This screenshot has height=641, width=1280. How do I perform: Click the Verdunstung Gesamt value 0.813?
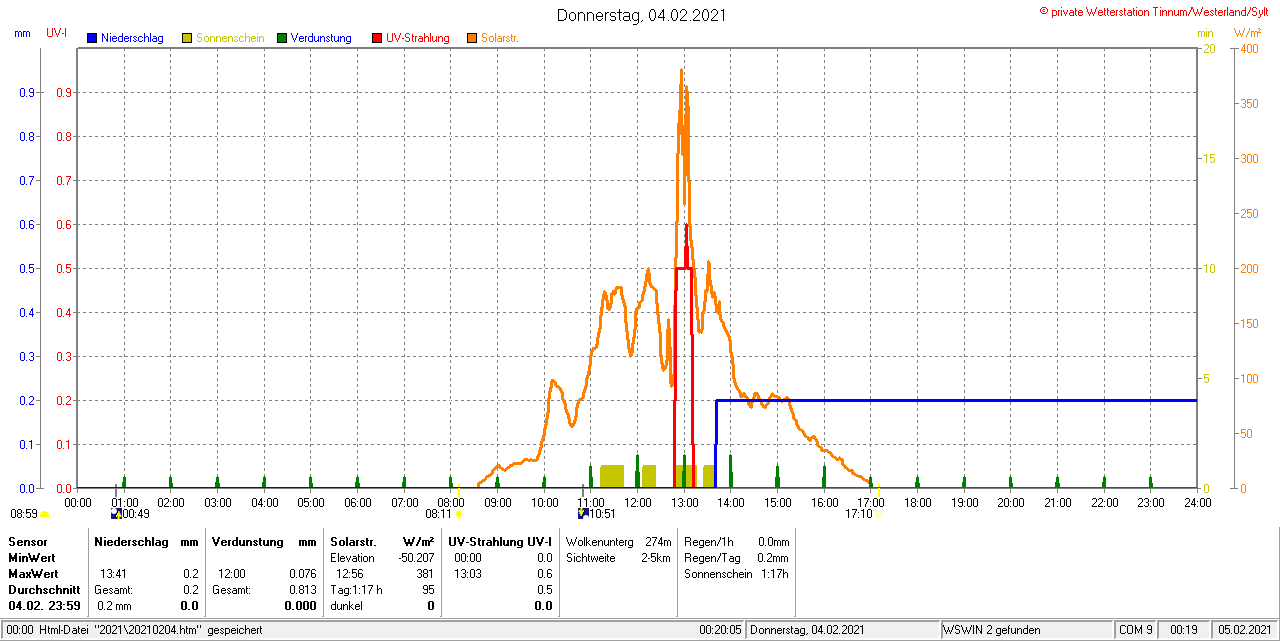(x=302, y=590)
